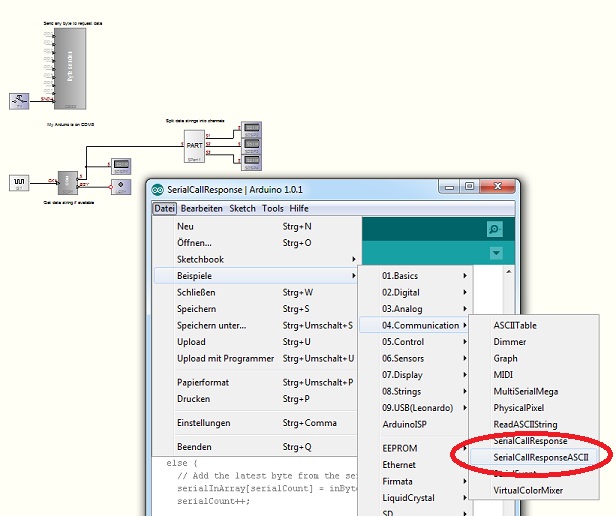Expand the EEPROM library examples
The height and width of the screenshot is (516, 616).
click(x=416, y=448)
